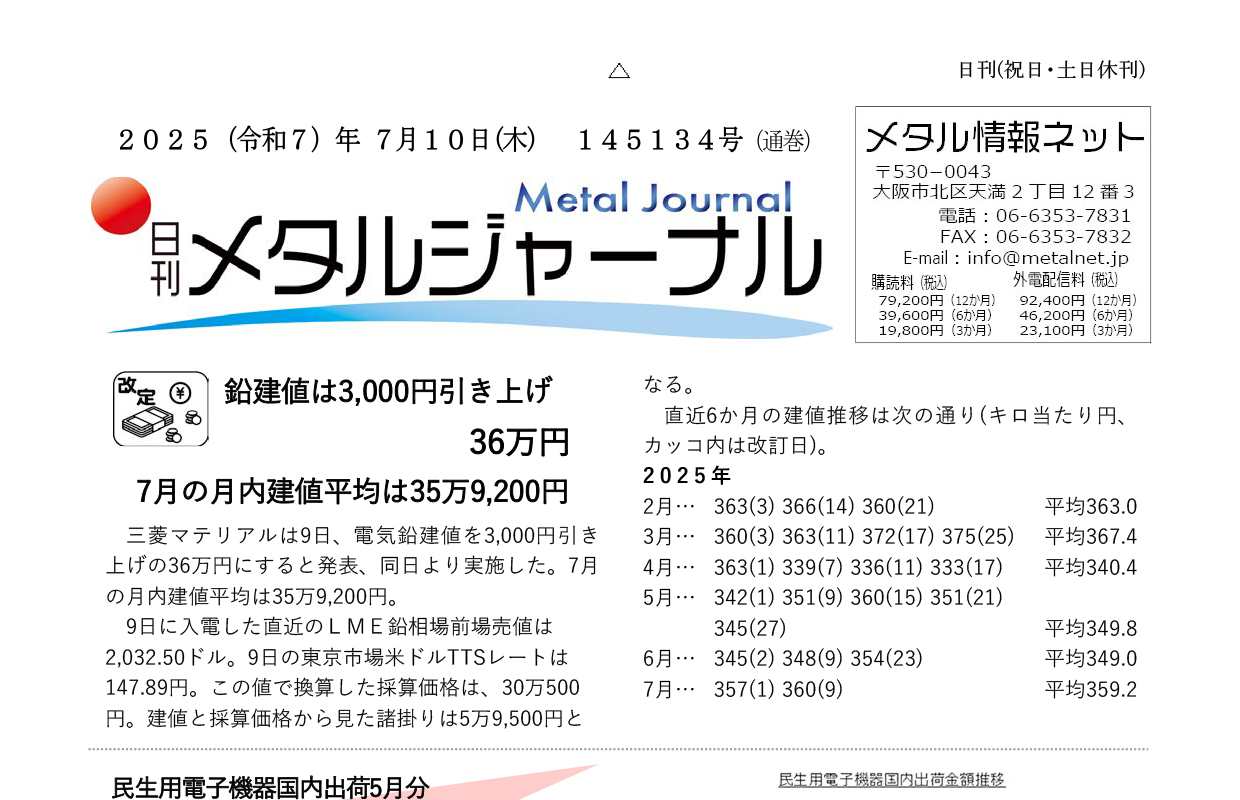Click the メタル情報ネット company heading

pos(1003,136)
